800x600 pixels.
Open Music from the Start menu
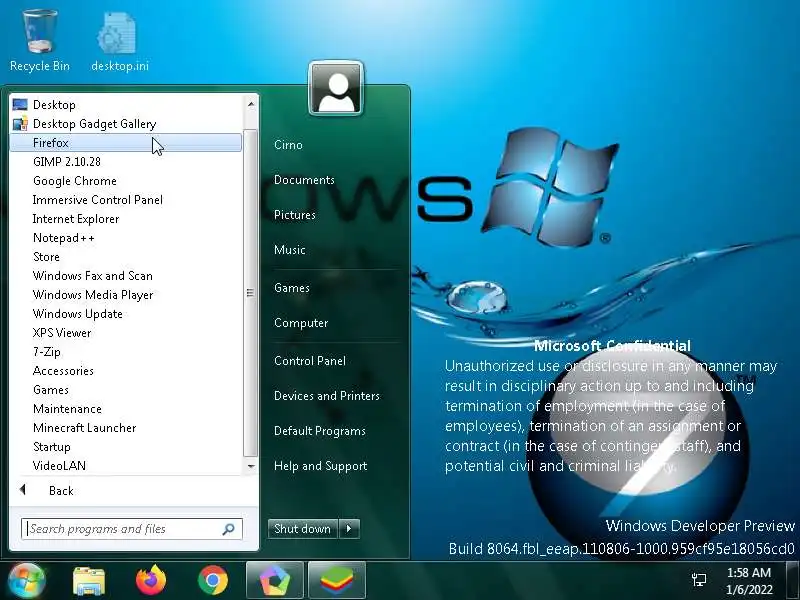coord(290,250)
